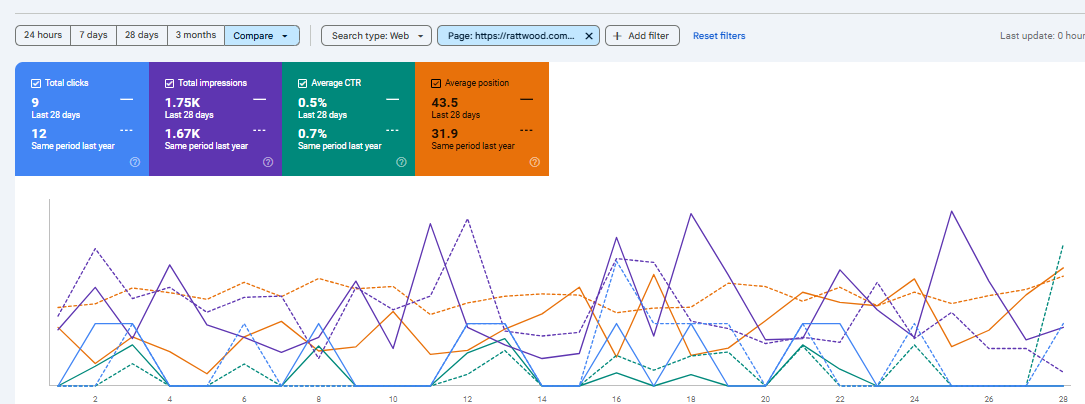
Task: Toggle the Total clicks checkbox
Action: pos(36,83)
